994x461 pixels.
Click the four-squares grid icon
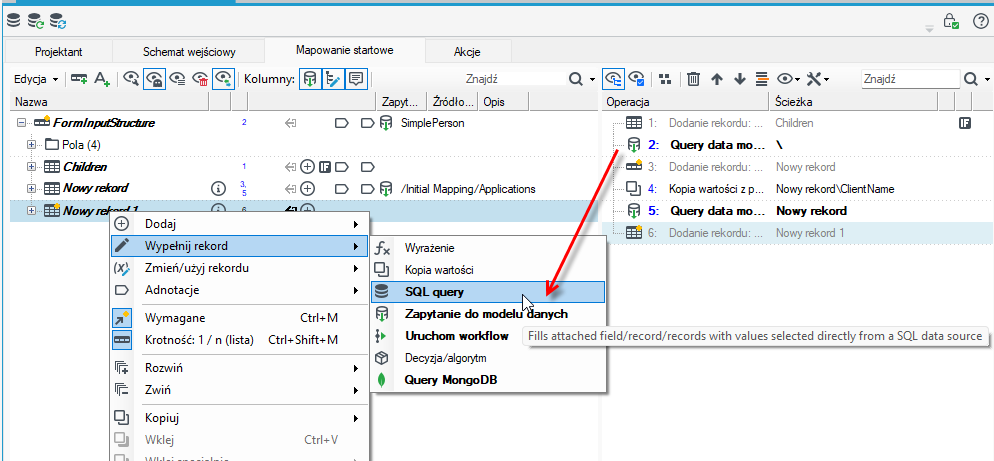pyautogui.click(x=664, y=79)
